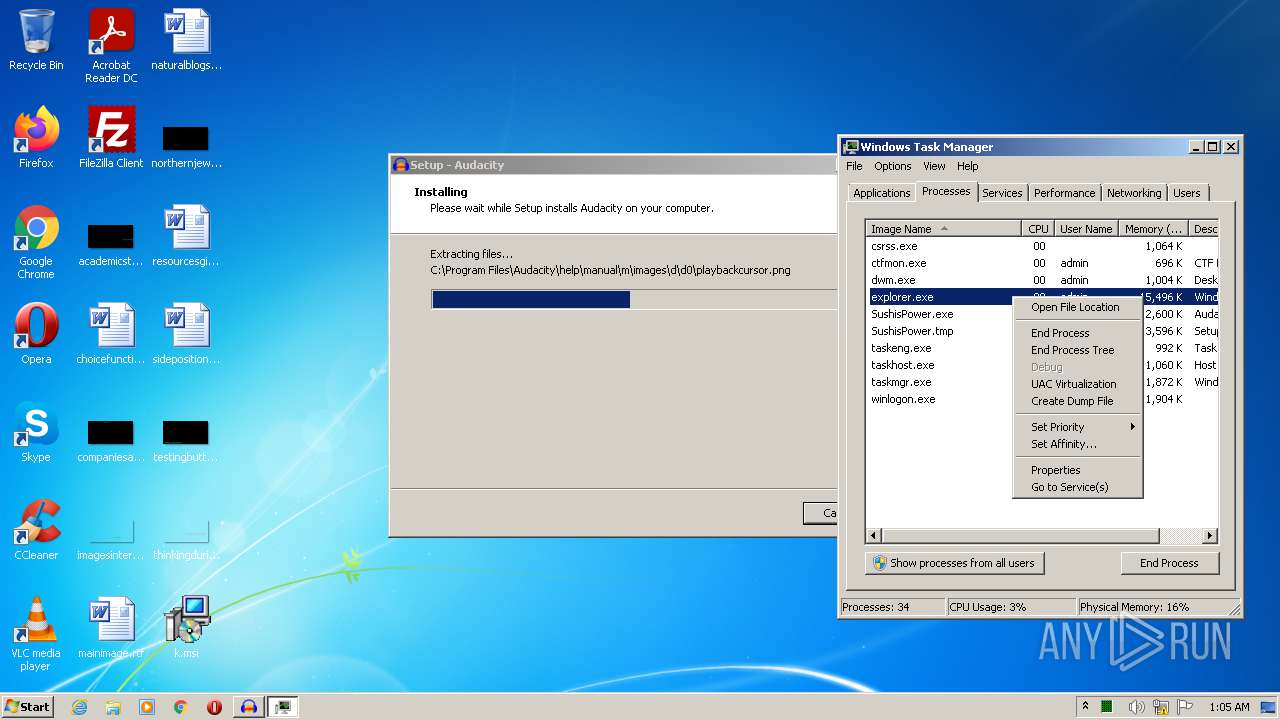
Task: Choose Open File Location in context menu
Action: [x=1077, y=307]
